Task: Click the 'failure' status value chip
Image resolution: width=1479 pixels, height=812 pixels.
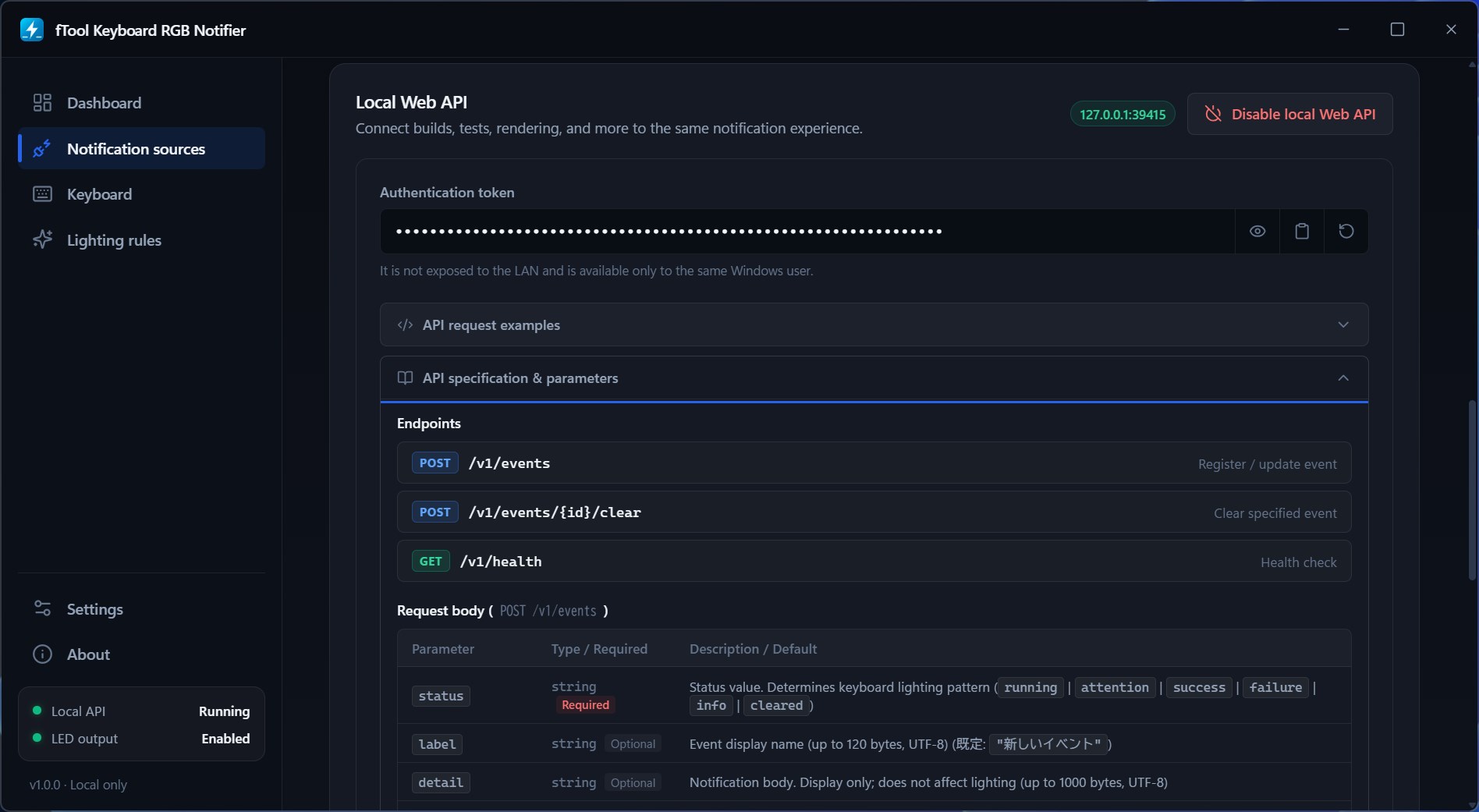Action: 1275,687
